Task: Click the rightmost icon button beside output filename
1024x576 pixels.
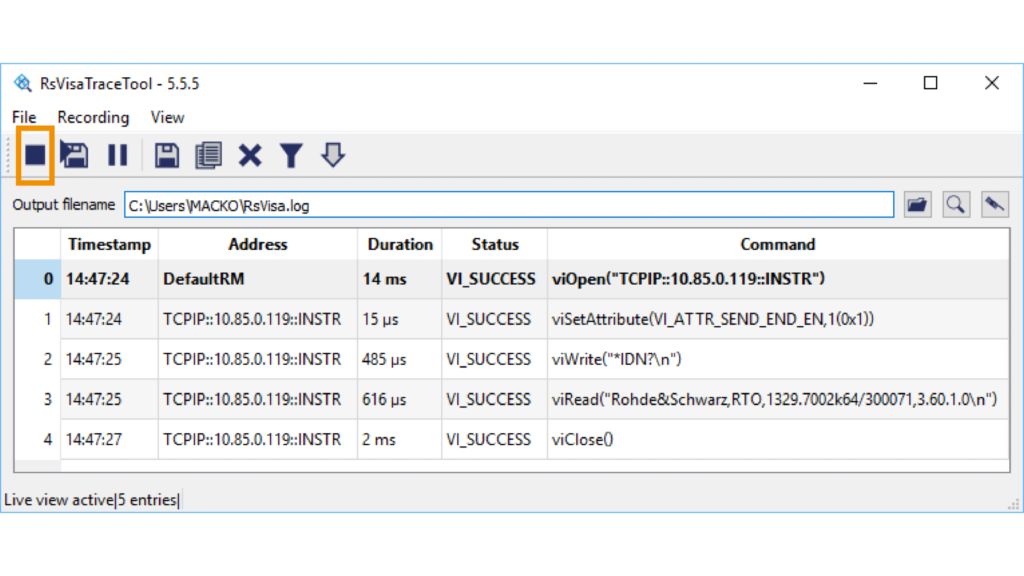Action: [994, 205]
